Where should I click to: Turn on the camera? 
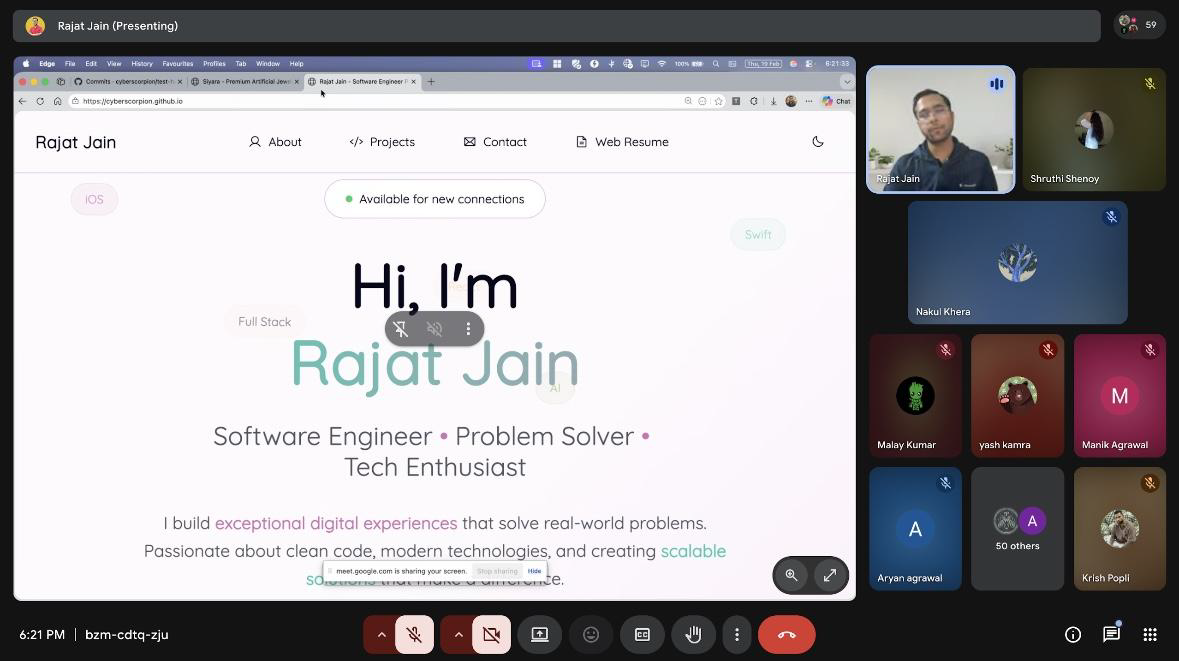[491, 634]
